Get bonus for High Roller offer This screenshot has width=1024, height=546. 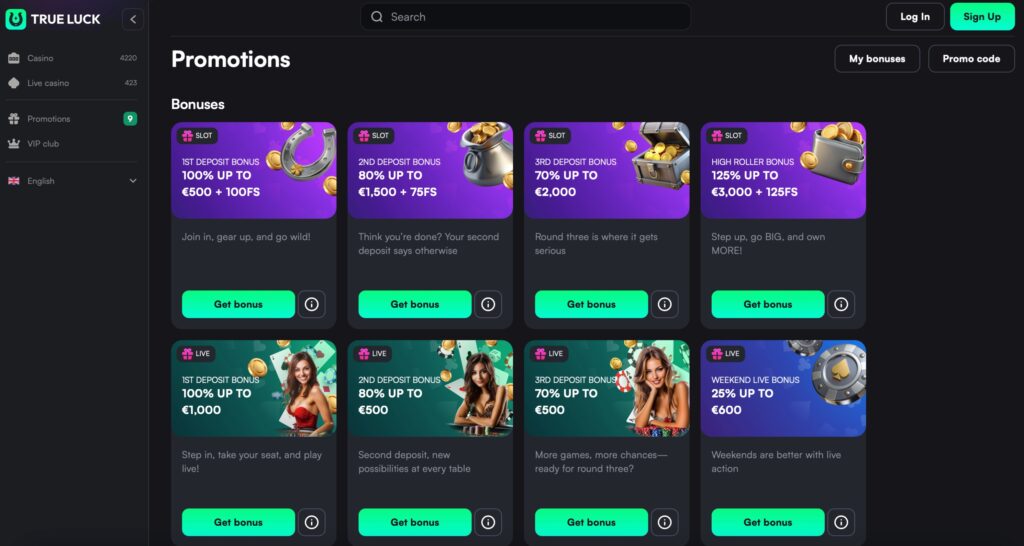[x=767, y=304]
